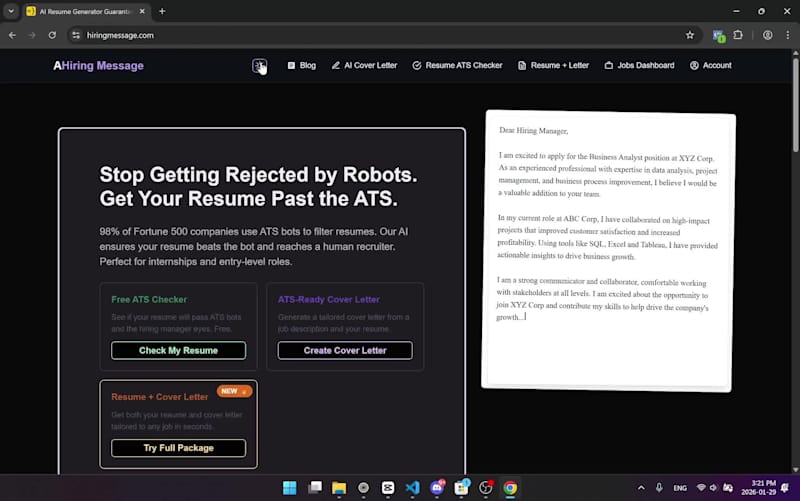
Task: Close the AI Resume Generator tab
Action: (x=142, y=11)
